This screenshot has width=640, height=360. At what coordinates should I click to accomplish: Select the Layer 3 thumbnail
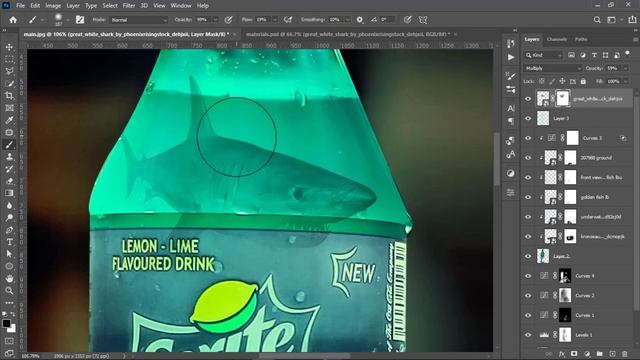pyautogui.click(x=543, y=118)
